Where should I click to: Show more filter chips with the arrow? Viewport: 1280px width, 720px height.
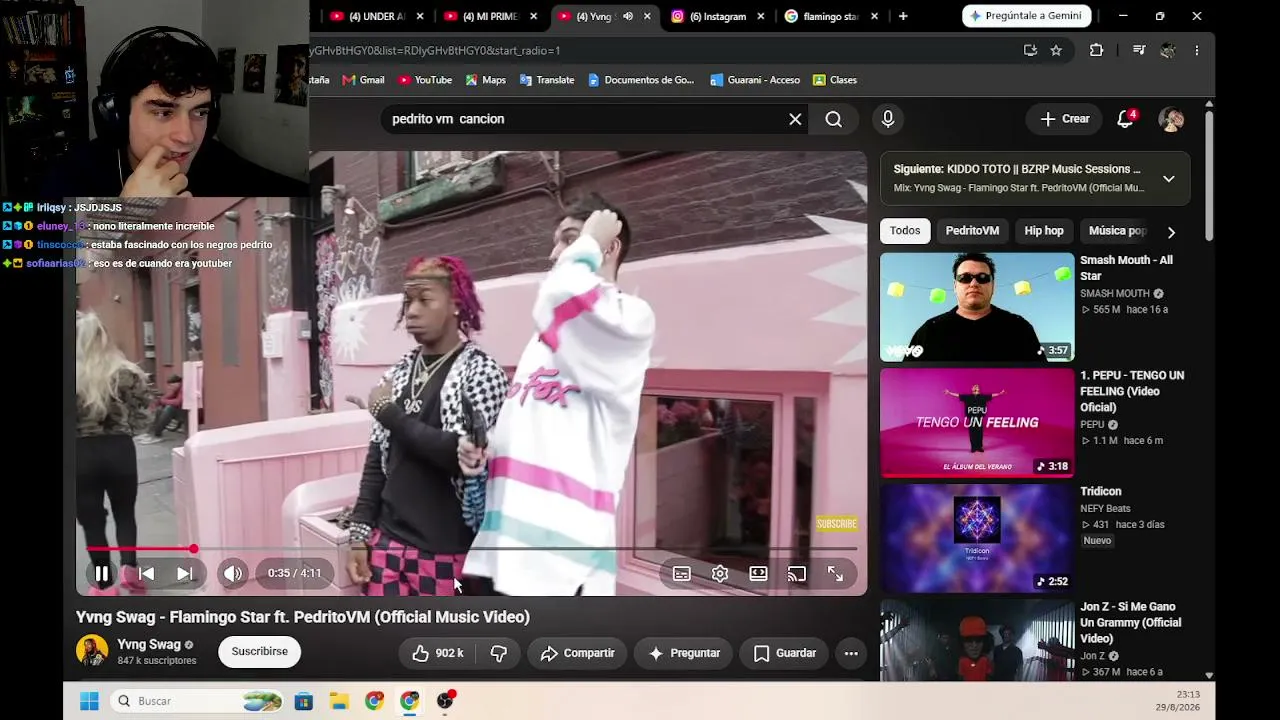pyautogui.click(x=1171, y=232)
